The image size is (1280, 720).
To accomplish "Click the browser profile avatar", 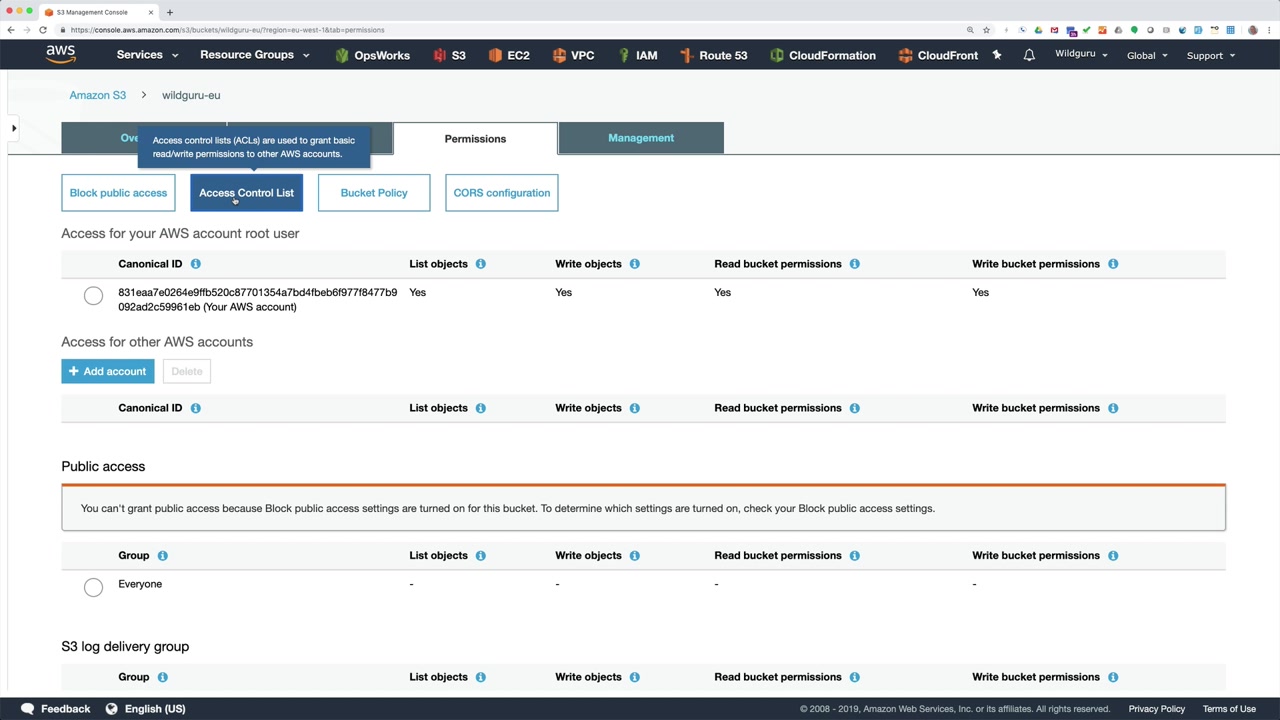I will click(1253, 30).
